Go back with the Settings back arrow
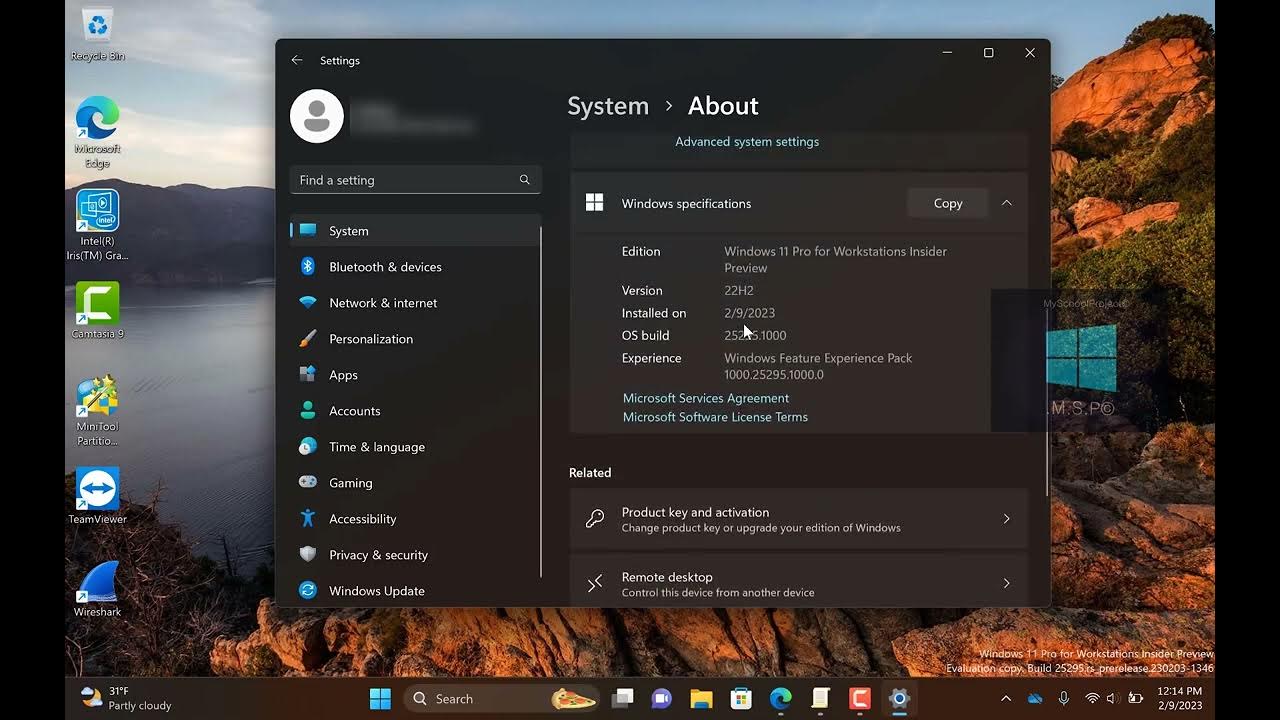Viewport: 1280px width, 720px height. click(297, 60)
